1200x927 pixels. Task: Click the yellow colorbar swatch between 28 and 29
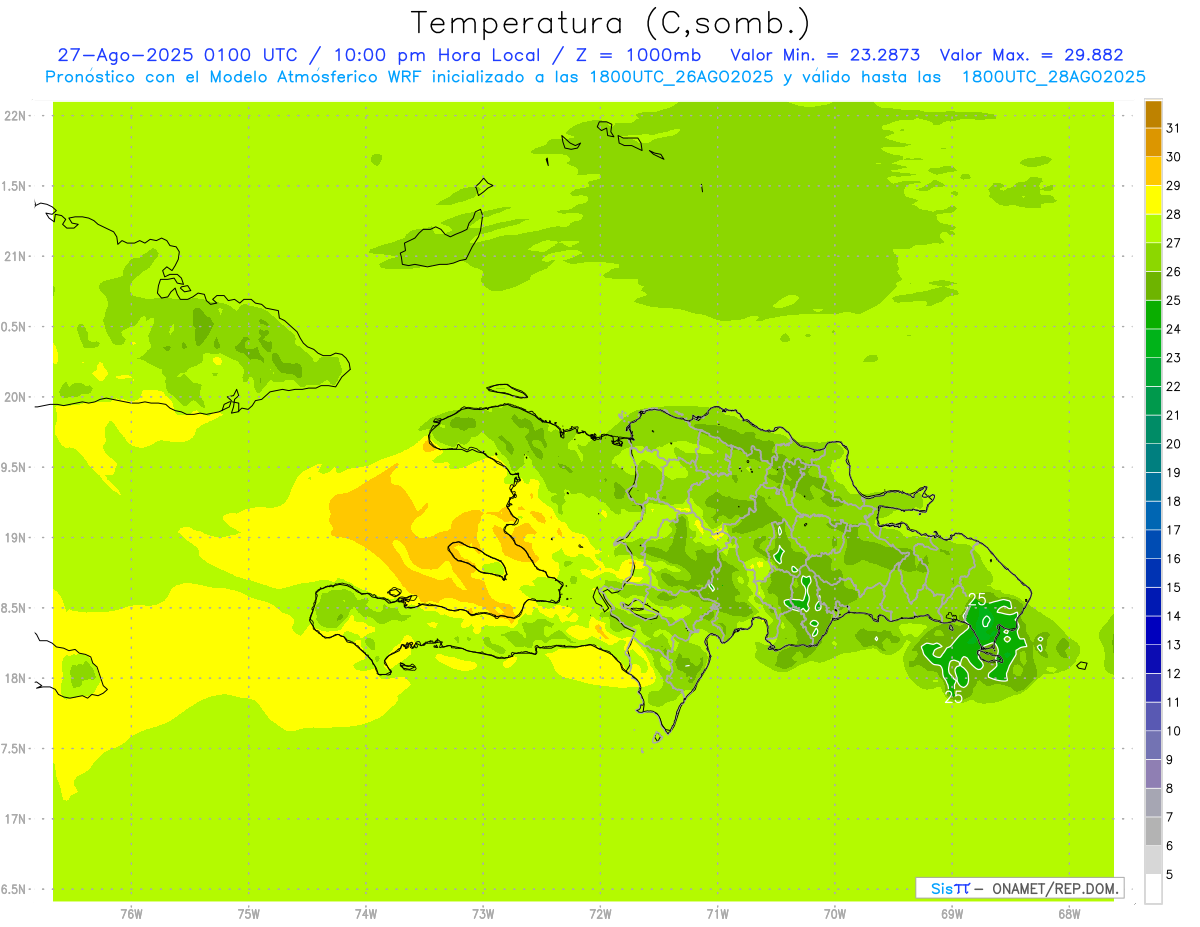1153,200
